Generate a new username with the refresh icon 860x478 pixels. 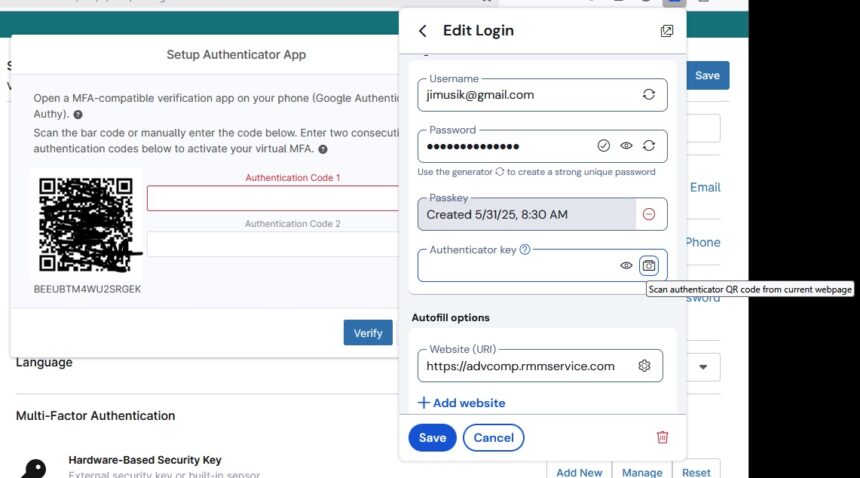point(649,94)
